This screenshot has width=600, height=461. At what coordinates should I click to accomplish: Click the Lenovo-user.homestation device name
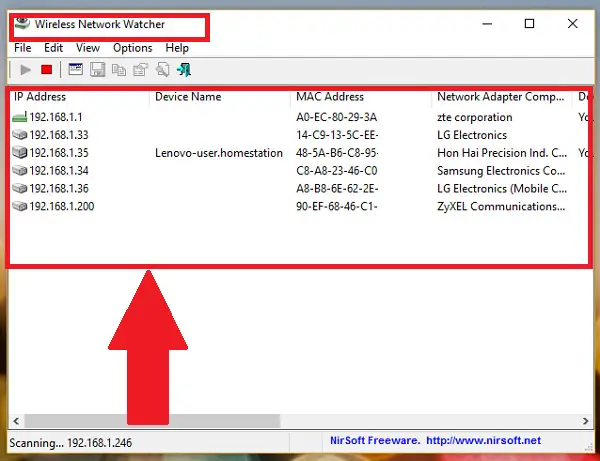[219, 153]
